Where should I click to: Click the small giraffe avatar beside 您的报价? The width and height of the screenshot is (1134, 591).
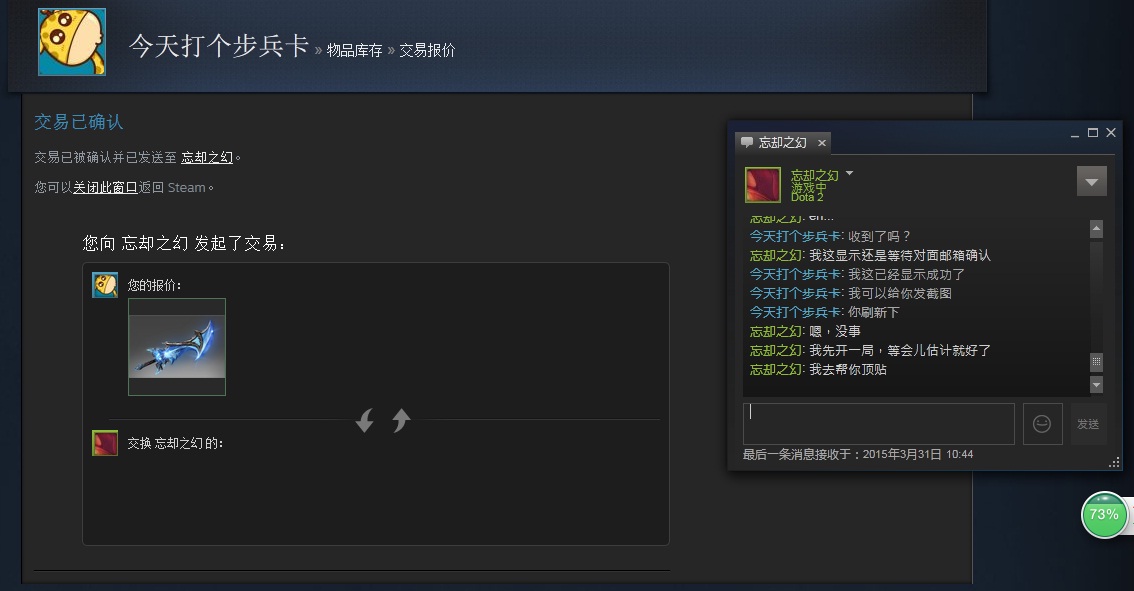click(105, 285)
